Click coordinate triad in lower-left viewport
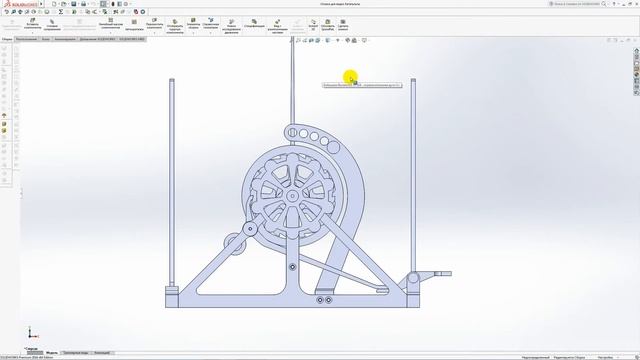 (x=32, y=333)
